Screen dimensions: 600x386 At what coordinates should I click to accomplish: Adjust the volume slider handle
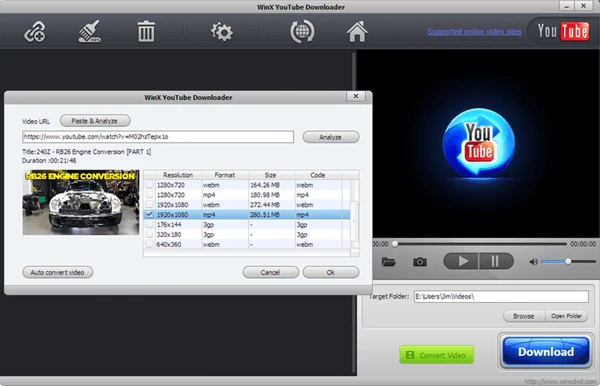(568, 262)
